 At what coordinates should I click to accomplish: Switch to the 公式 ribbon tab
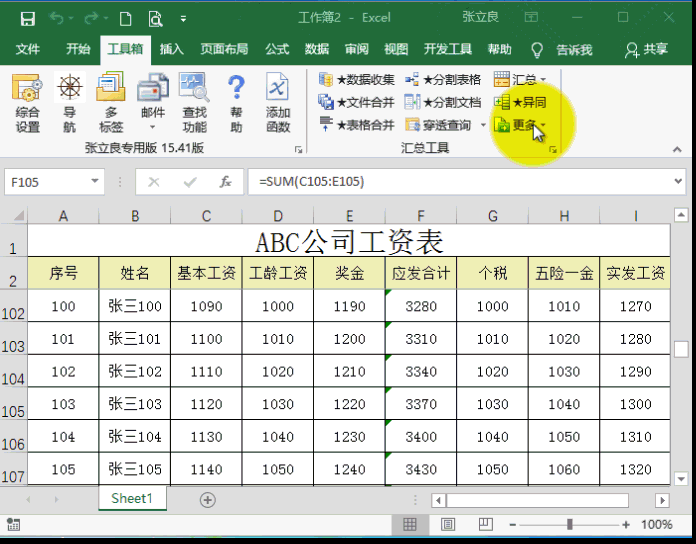277,49
